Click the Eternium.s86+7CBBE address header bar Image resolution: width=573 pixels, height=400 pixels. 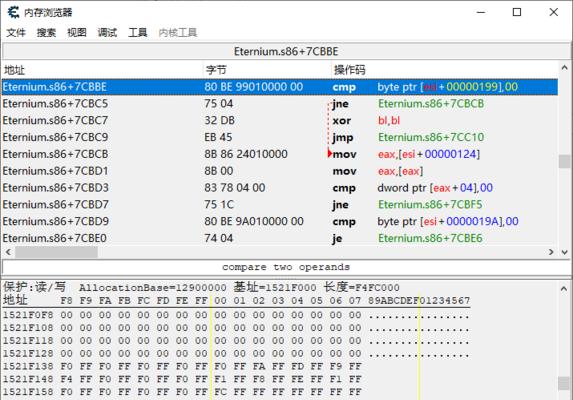pyautogui.click(x=286, y=52)
